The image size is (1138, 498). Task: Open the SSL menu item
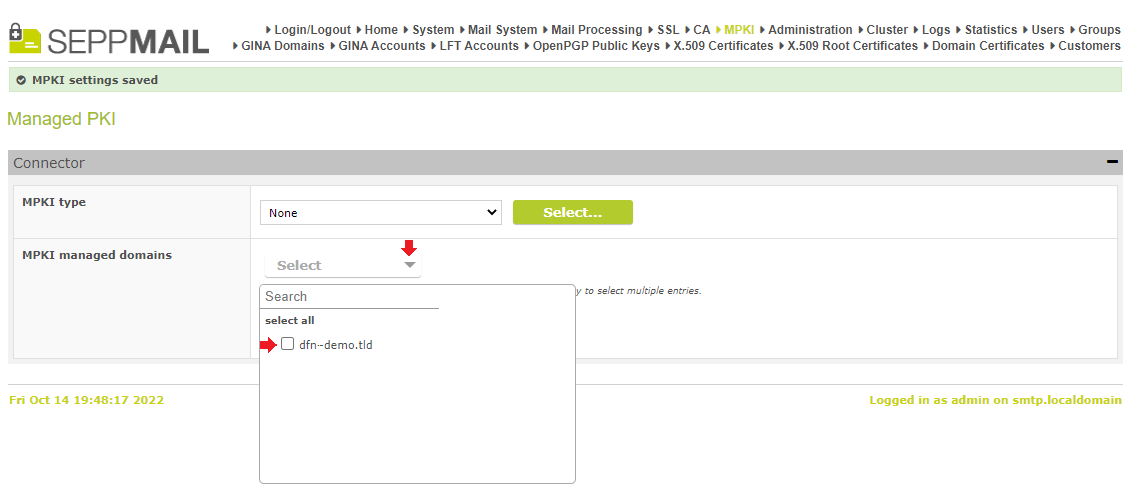coord(668,30)
